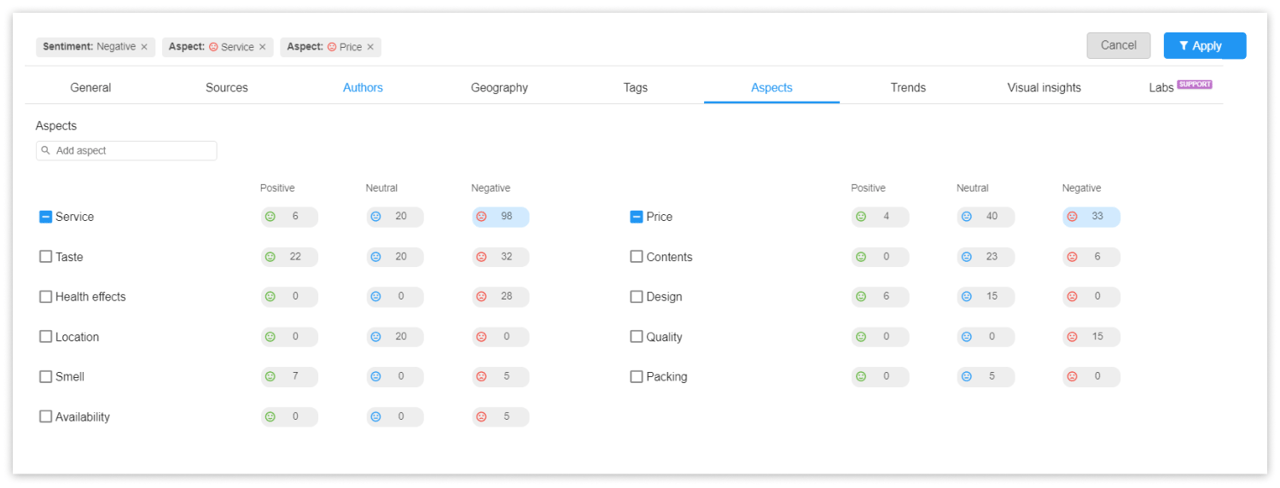Open the Visual insights tab
The image size is (1280, 488).
click(x=1043, y=88)
